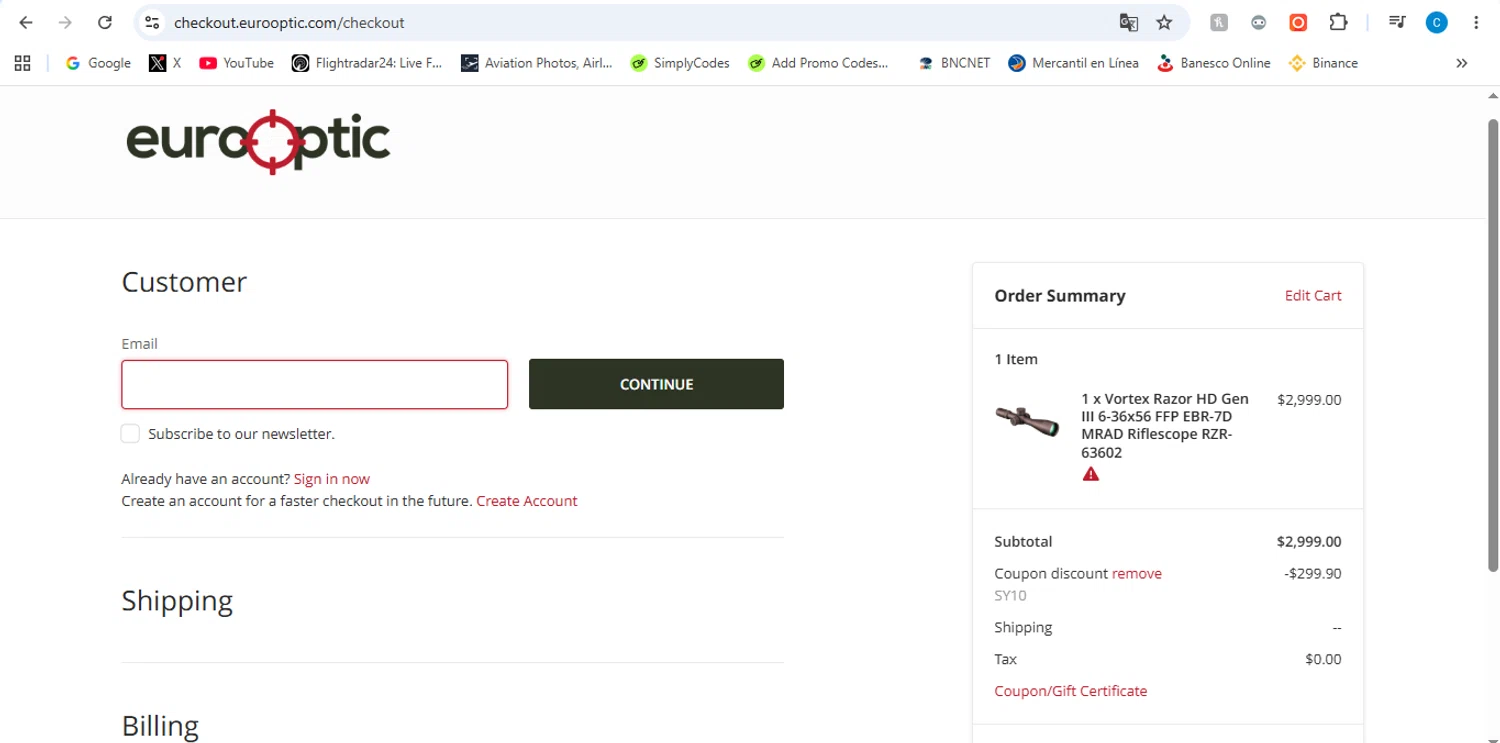Click the Tax $0.00 value
1500x743 pixels.
pos(1324,659)
